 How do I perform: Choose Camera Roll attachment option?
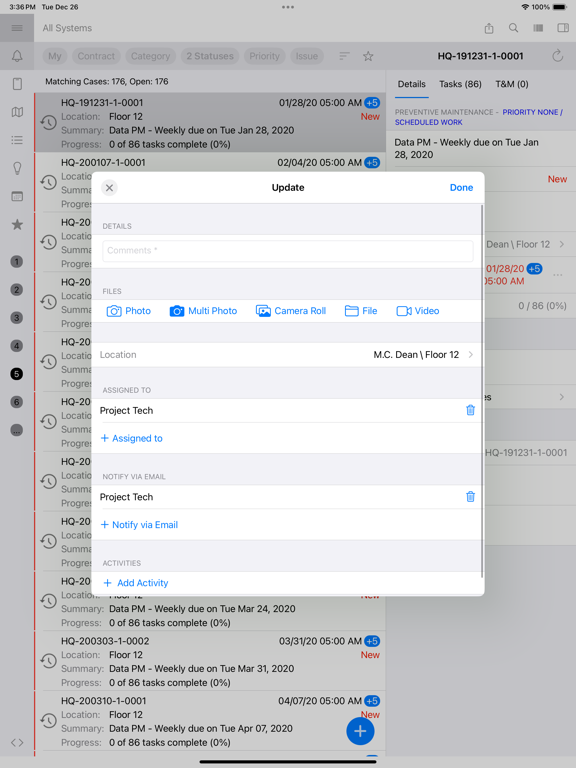click(291, 311)
